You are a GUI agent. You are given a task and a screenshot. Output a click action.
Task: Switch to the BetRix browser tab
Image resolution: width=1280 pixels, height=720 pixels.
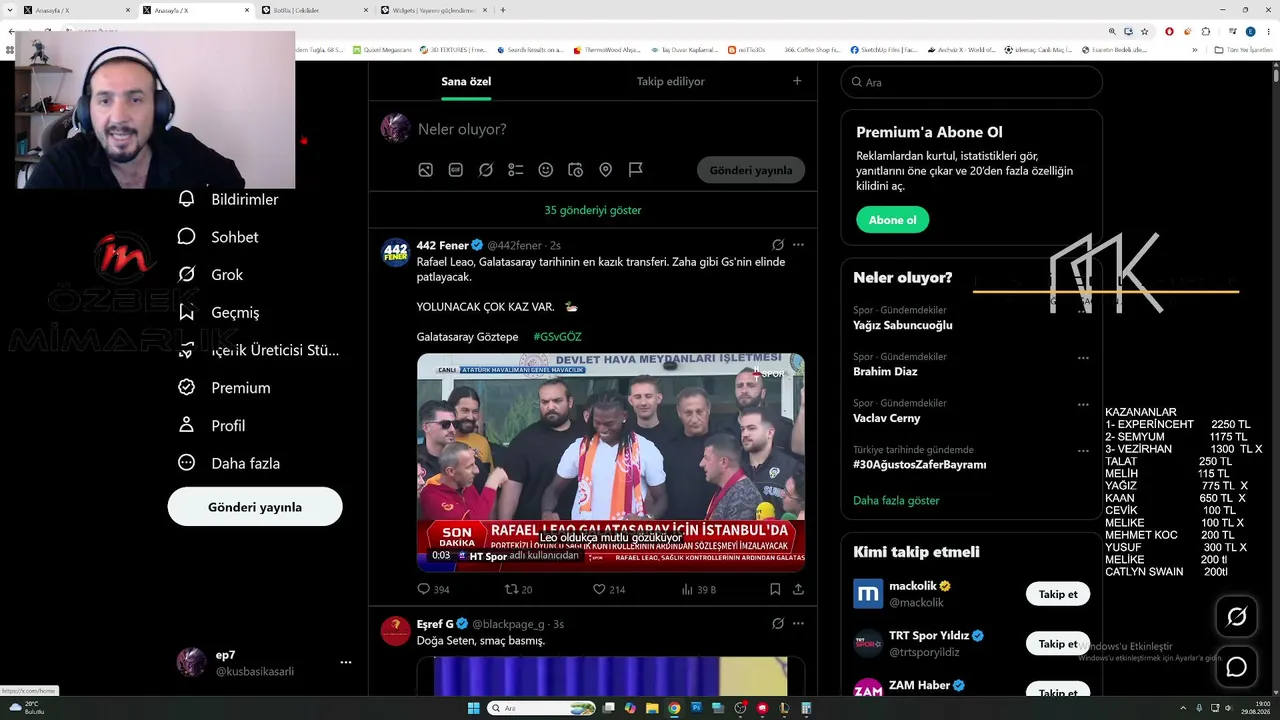(313, 10)
